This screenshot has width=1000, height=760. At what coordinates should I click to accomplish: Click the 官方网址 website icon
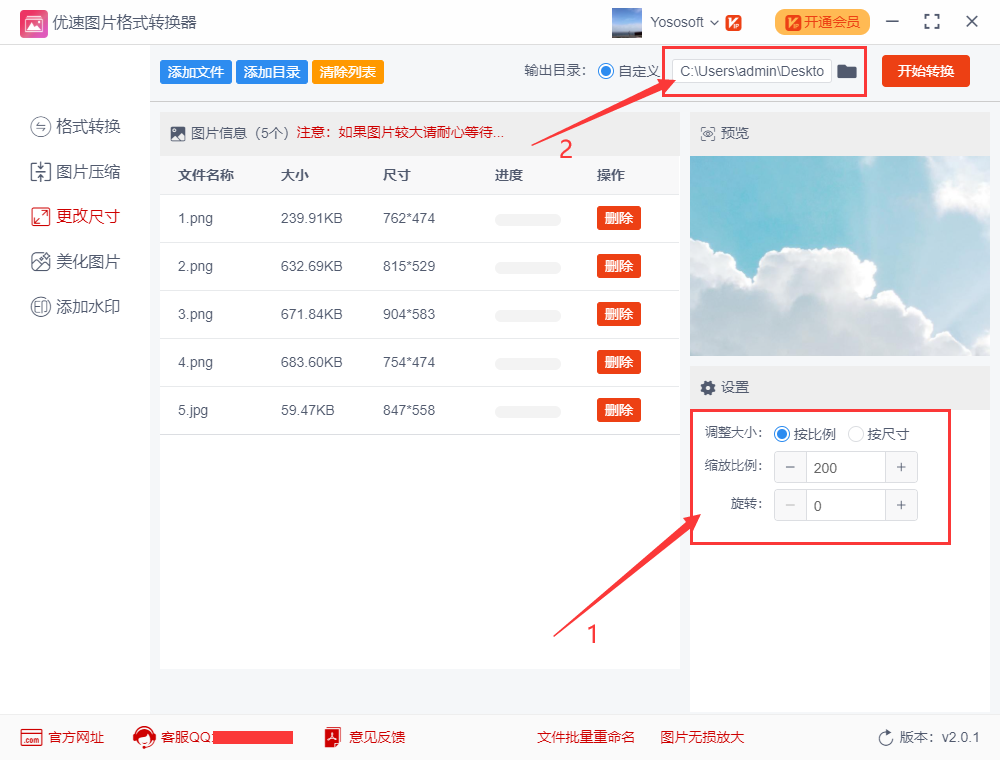point(31,737)
